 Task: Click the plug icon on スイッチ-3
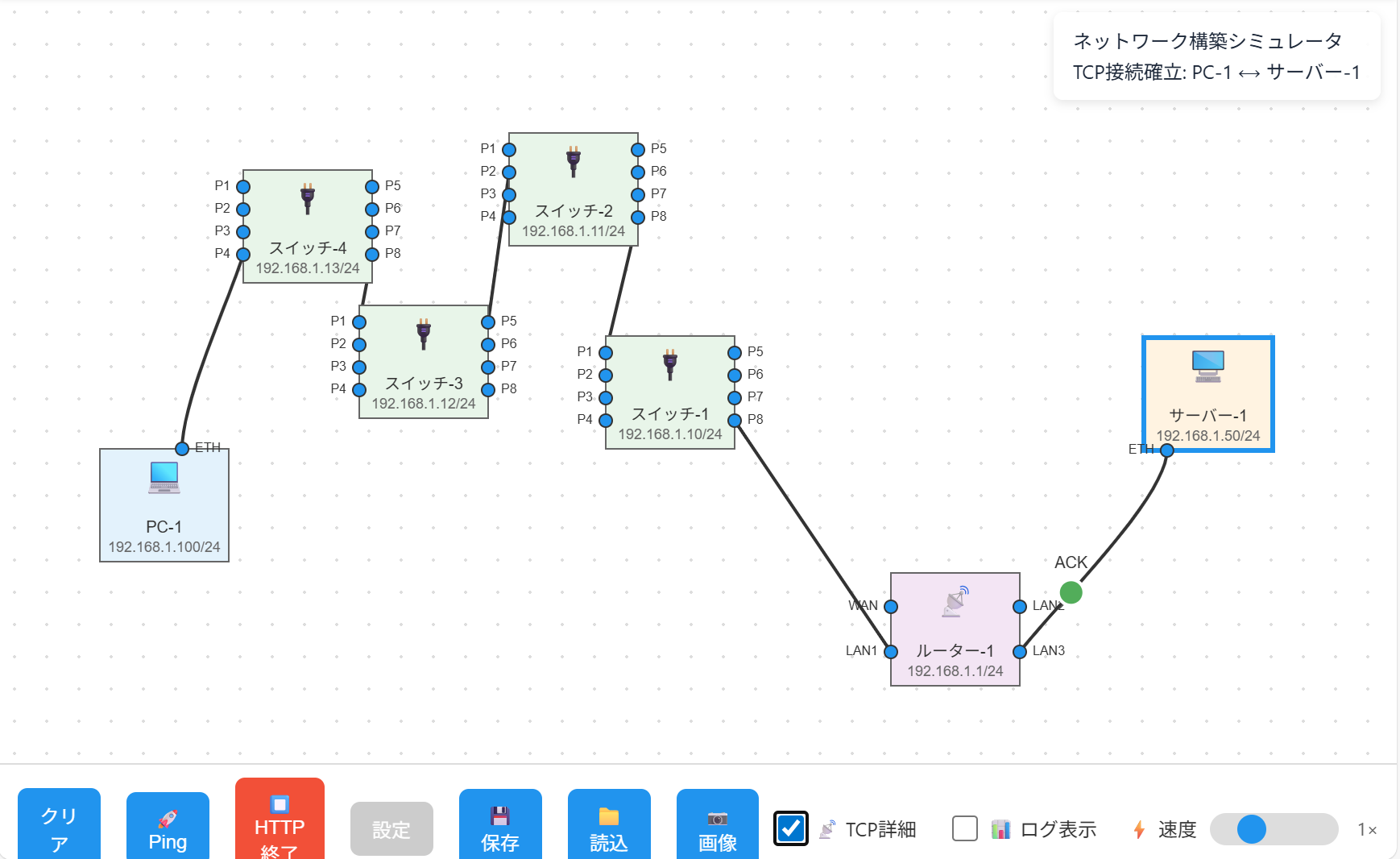[423, 334]
